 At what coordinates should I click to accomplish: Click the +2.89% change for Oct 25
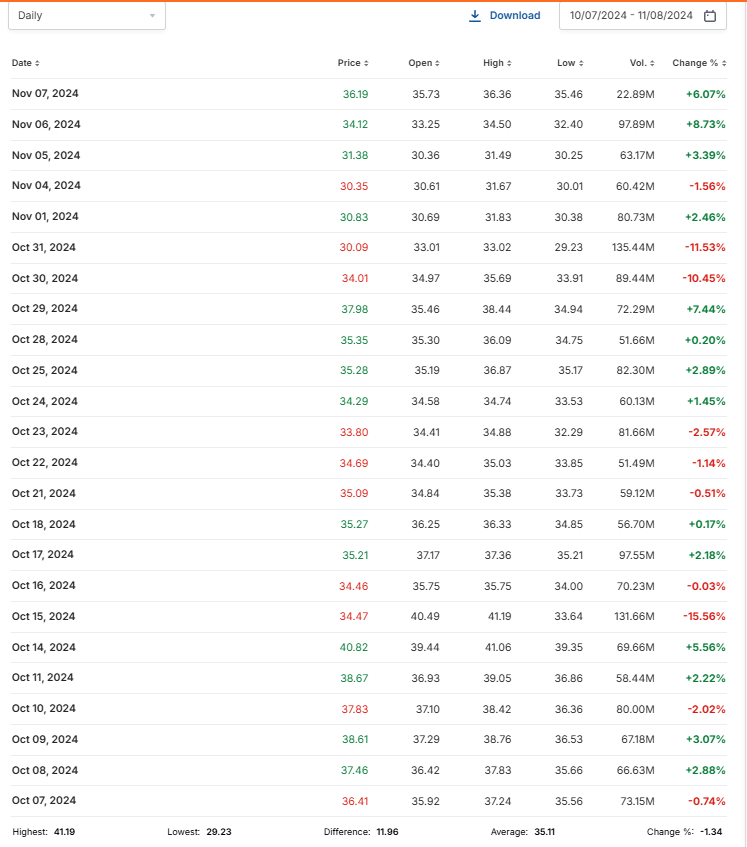[x=705, y=371]
